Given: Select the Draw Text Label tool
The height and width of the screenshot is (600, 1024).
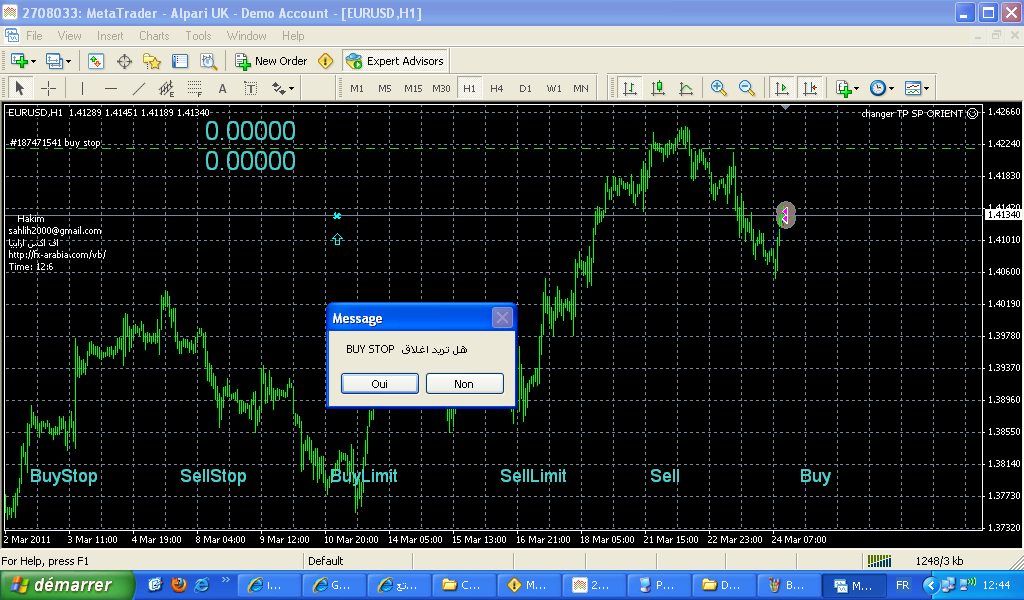Looking at the screenshot, I should [x=251, y=88].
